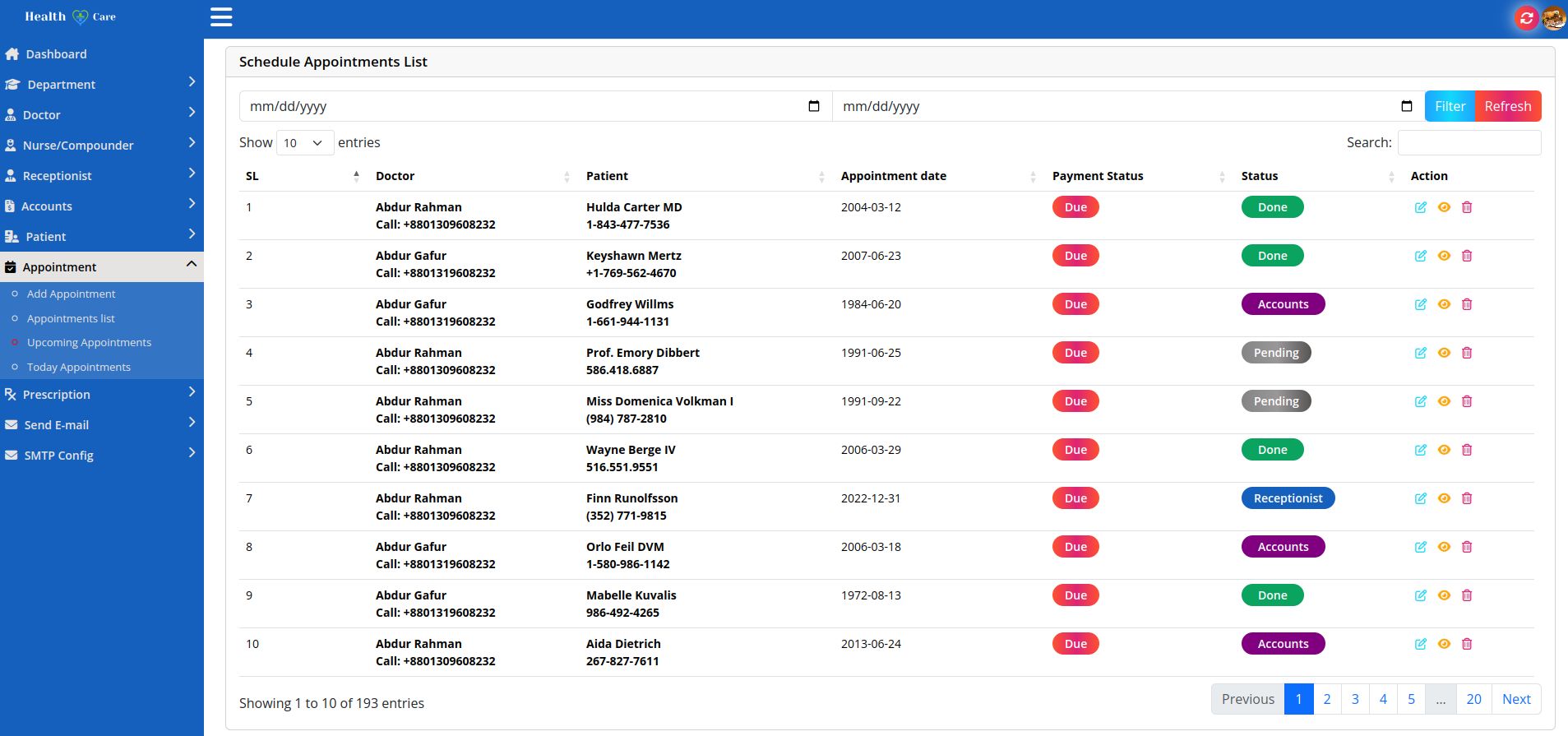The image size is (1568, 736).
Task: View Wayne Berge IV appointment details
Action: [x=1444, y=450]
